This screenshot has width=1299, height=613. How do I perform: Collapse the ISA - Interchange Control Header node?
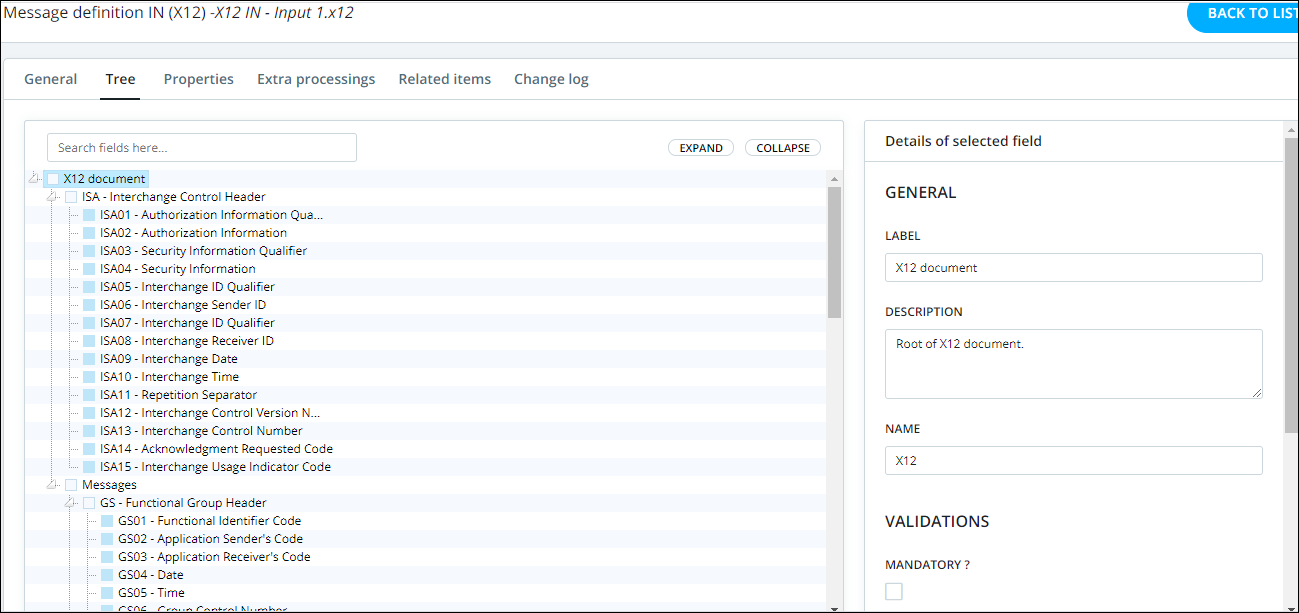(52, 197)
